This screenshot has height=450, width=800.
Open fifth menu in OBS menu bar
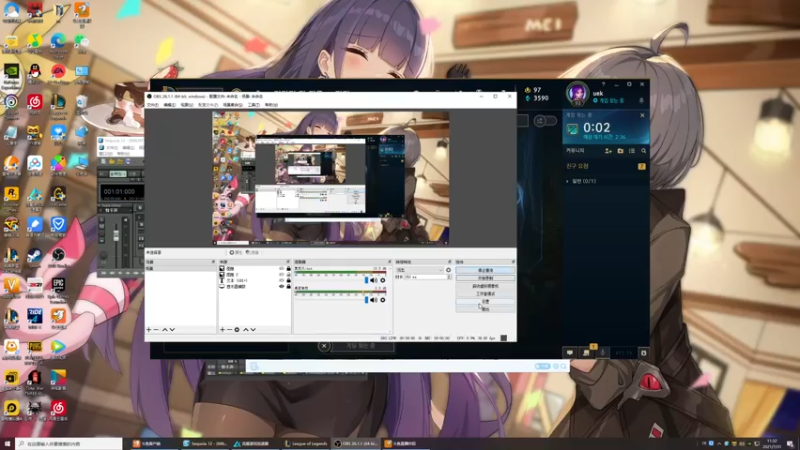233,105
